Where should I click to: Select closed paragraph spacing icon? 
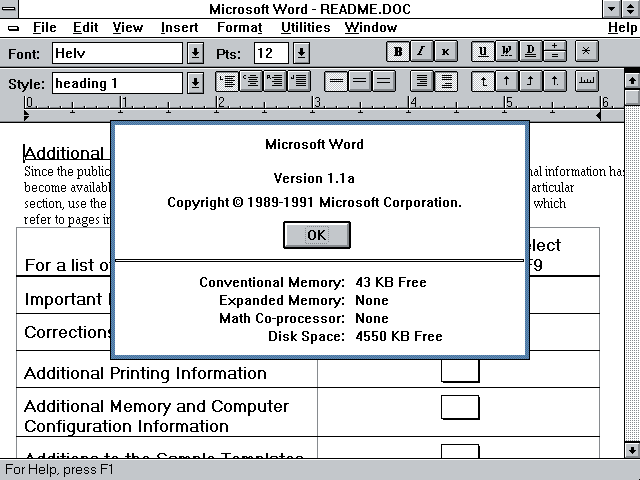(x=422, y=81)
